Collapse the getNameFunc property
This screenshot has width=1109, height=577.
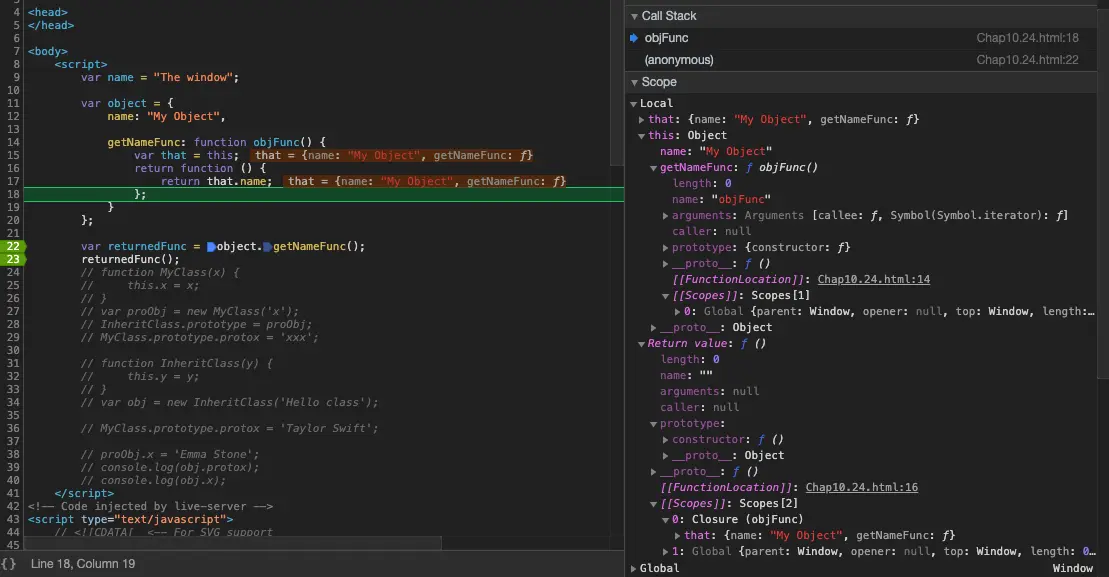654,168
